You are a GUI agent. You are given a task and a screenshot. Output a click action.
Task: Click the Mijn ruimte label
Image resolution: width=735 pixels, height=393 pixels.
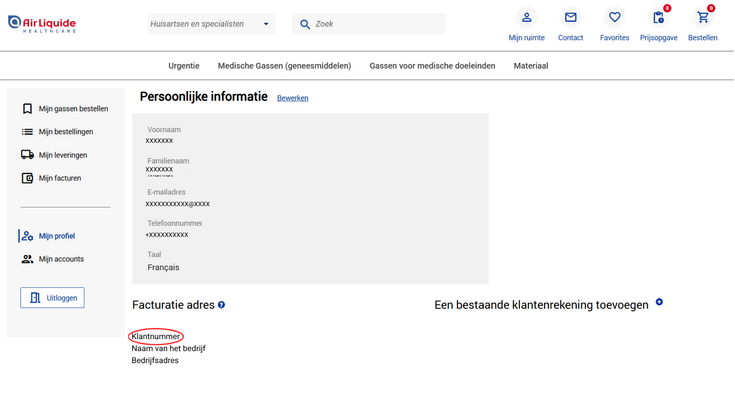(x=526, y=38)
